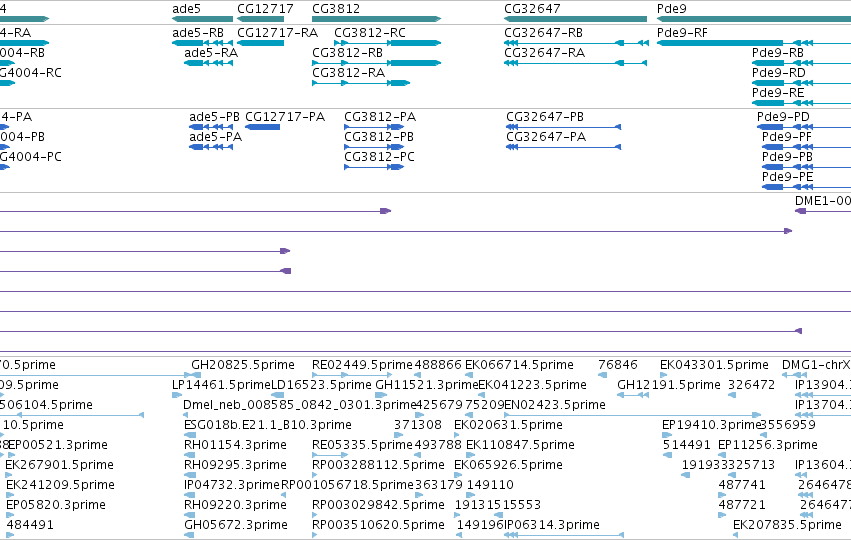Open protein CG3812-PC
The image size is (851, 540).
click(x=379, y=157)
